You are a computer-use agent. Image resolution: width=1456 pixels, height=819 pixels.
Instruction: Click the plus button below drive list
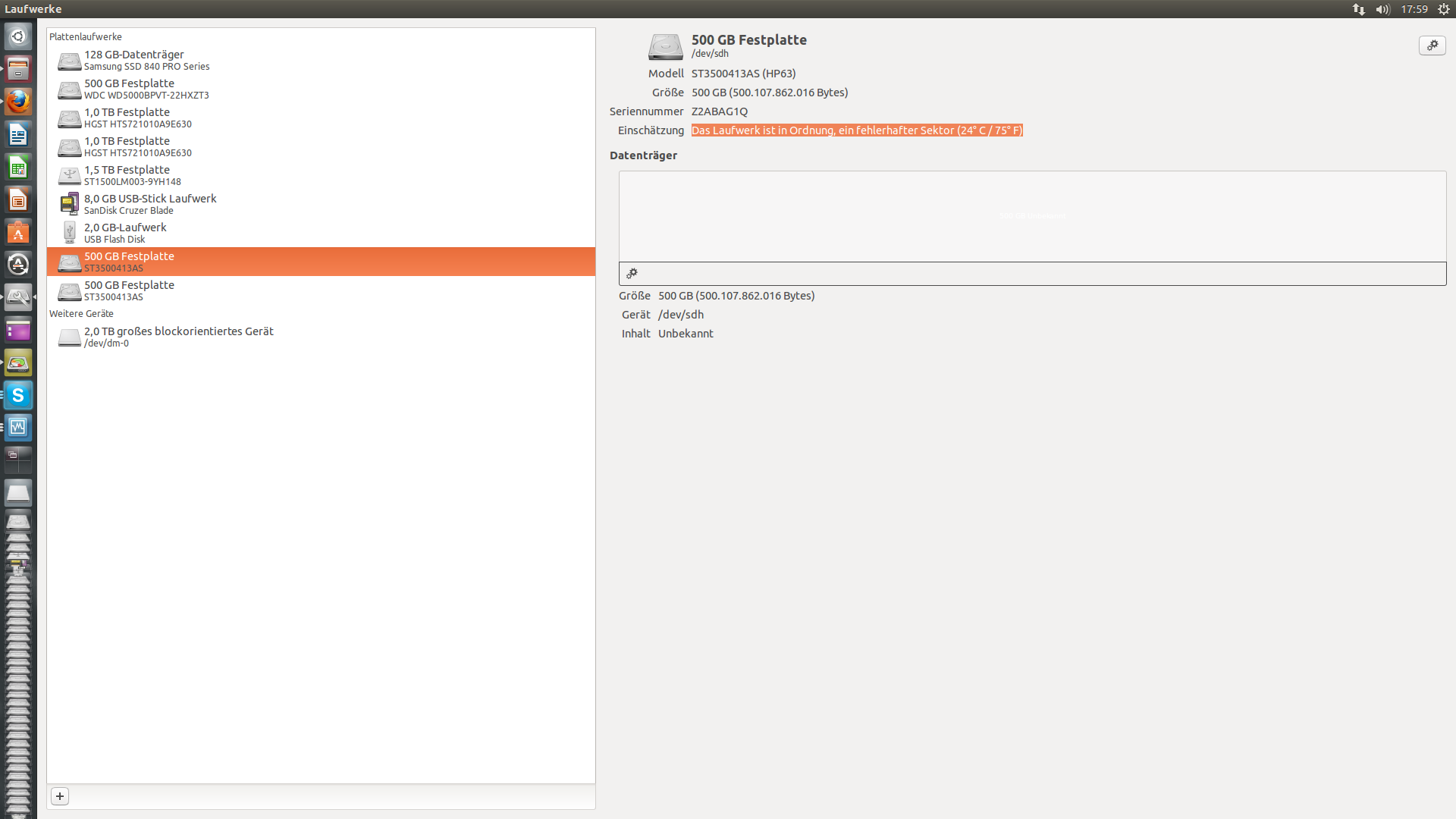(60, 796)
